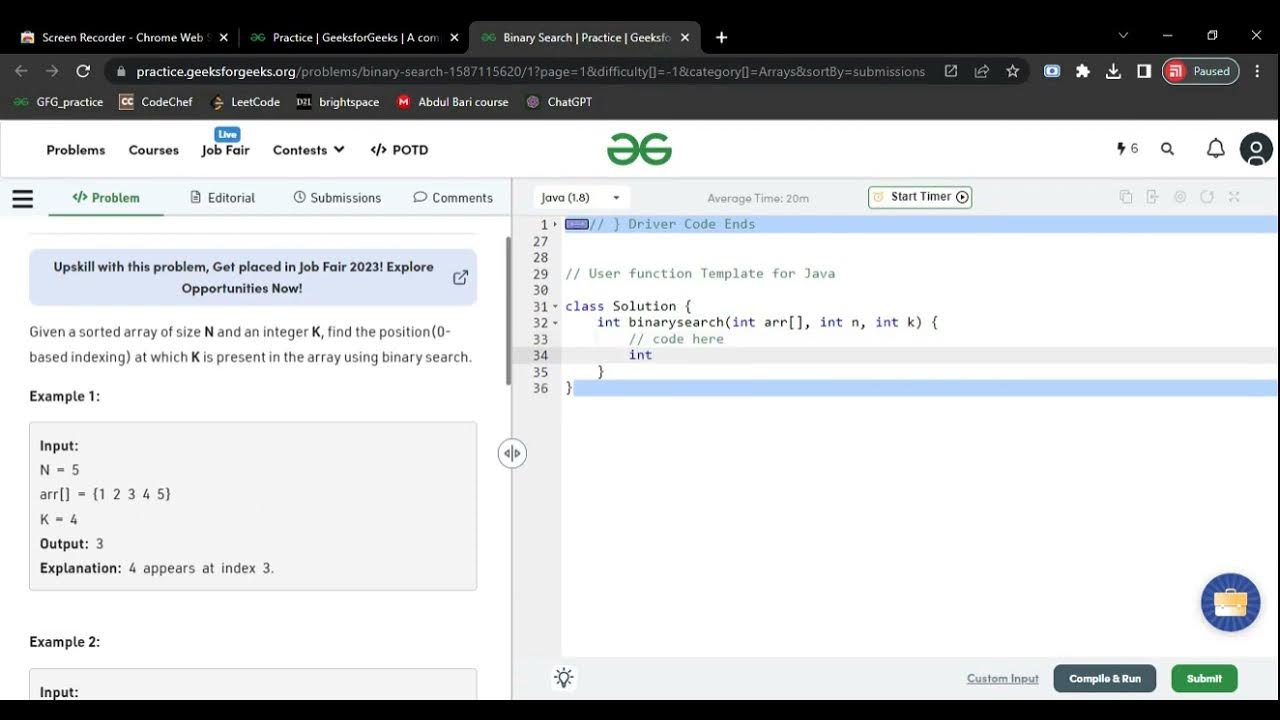This screenshot has height=720, width=1280.
Task: Open the Courses nav item
Action: point(154,150)
